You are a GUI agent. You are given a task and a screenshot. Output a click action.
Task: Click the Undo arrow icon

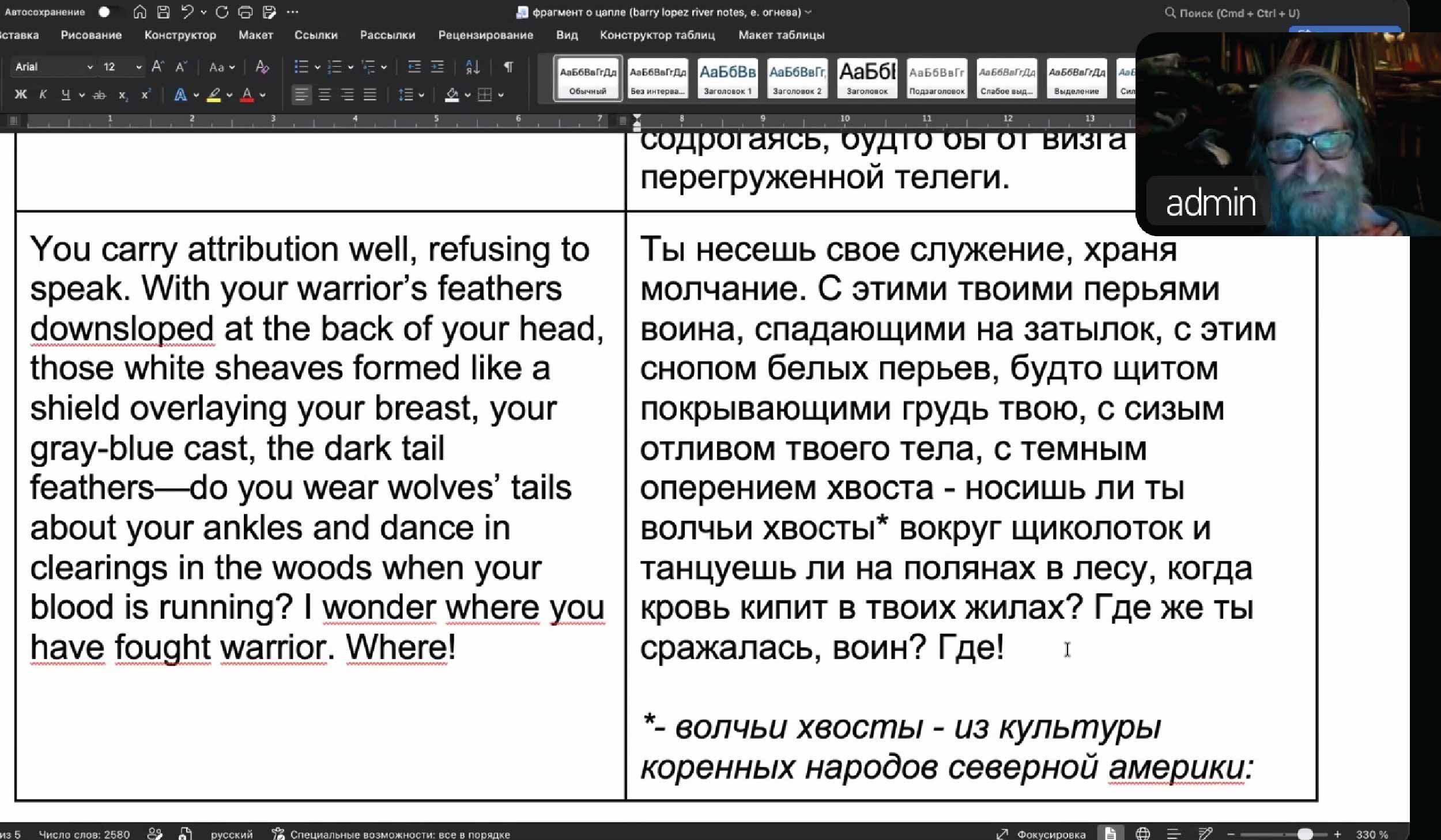point(187,12)
